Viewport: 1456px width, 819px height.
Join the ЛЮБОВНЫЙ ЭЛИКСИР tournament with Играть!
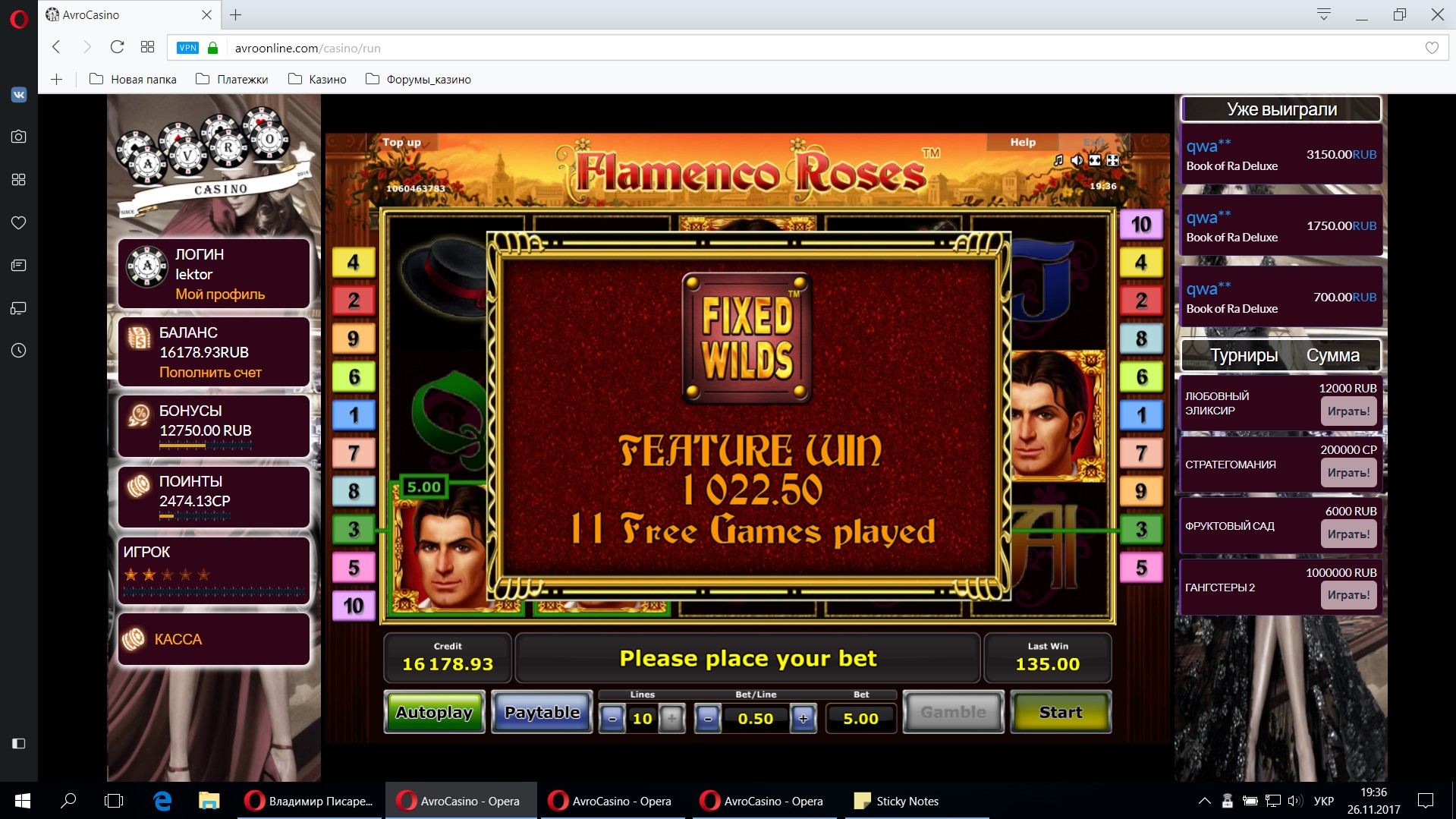[1348, 411]
